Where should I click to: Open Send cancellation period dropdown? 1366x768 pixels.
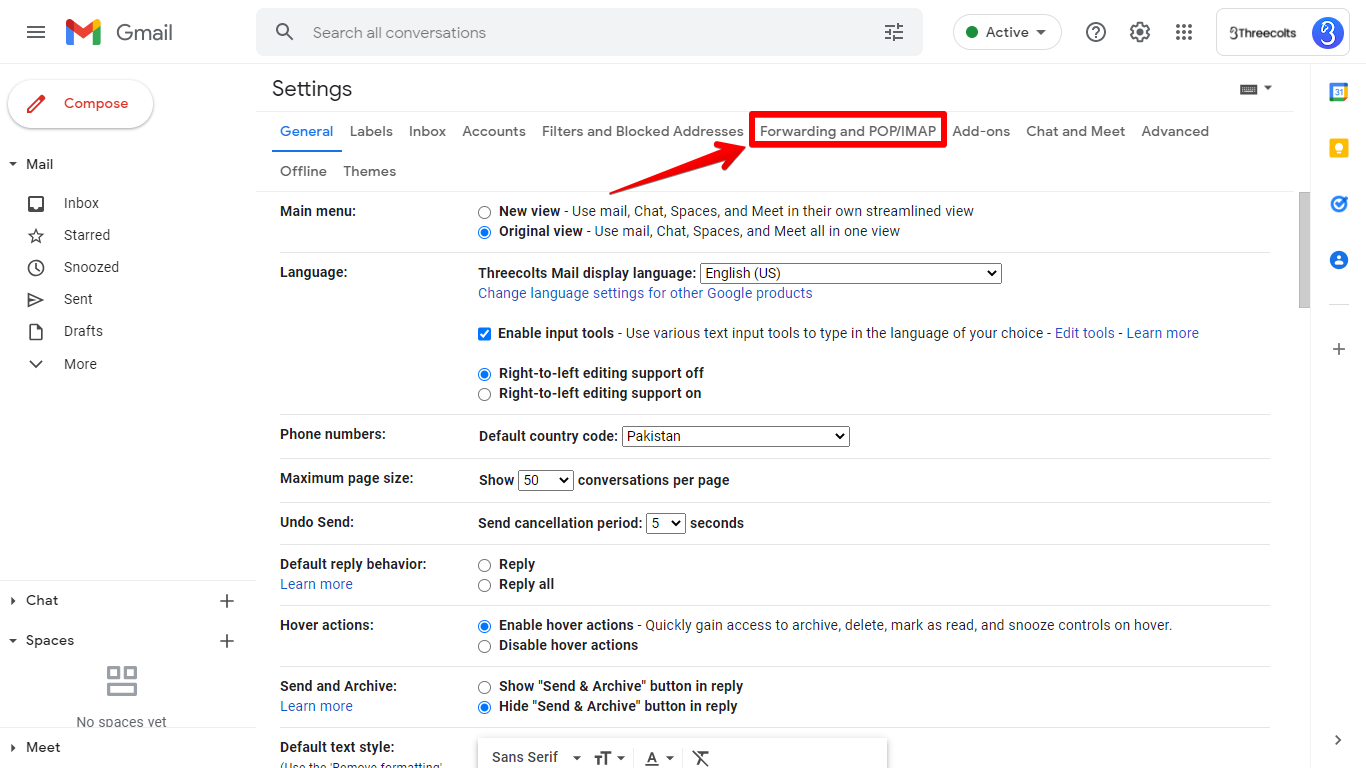pyautogui.click(x=666, y=523)
